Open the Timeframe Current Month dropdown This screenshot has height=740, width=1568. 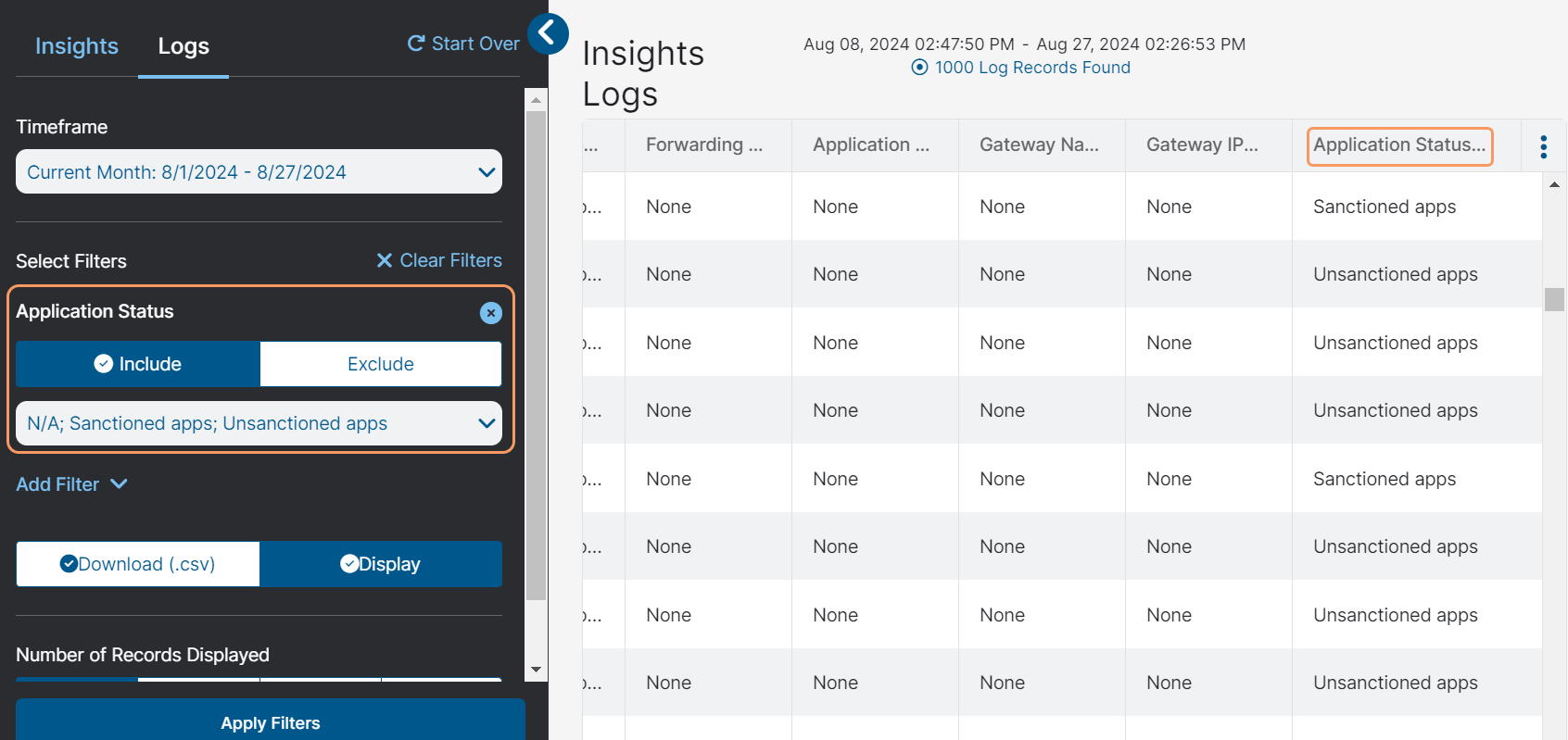click(259, 172)
